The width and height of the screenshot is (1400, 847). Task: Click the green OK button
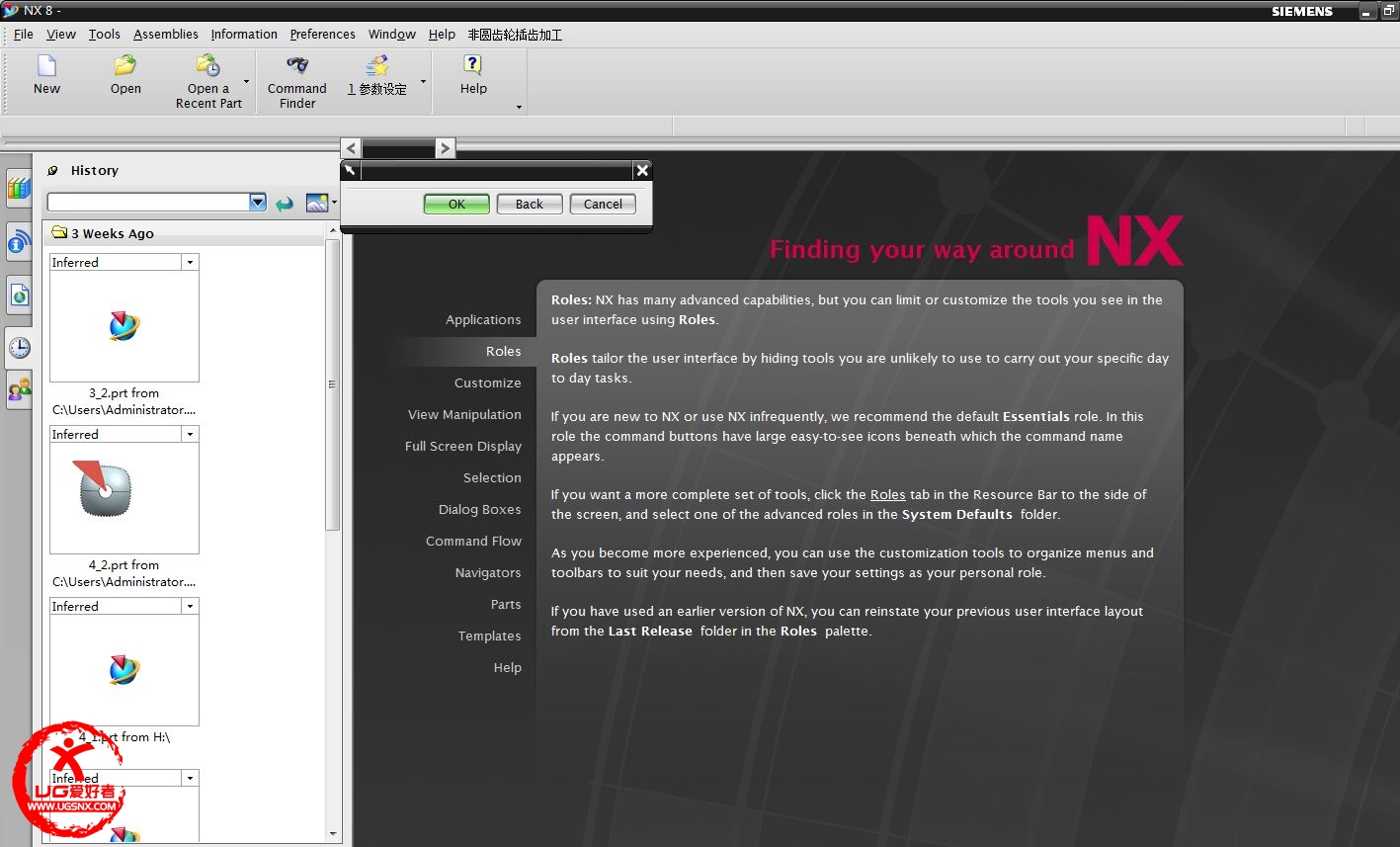[x=456, y=204]
